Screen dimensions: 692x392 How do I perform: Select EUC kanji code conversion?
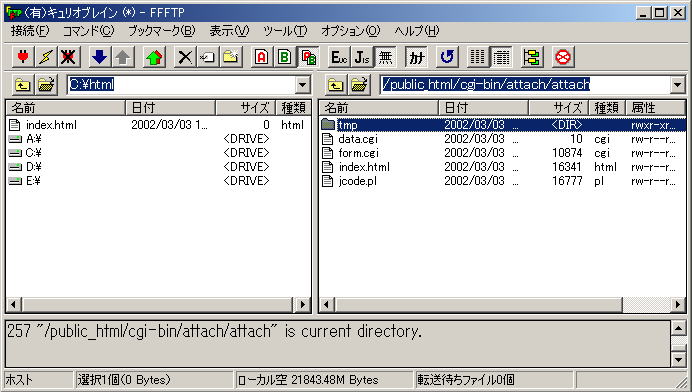339,57
